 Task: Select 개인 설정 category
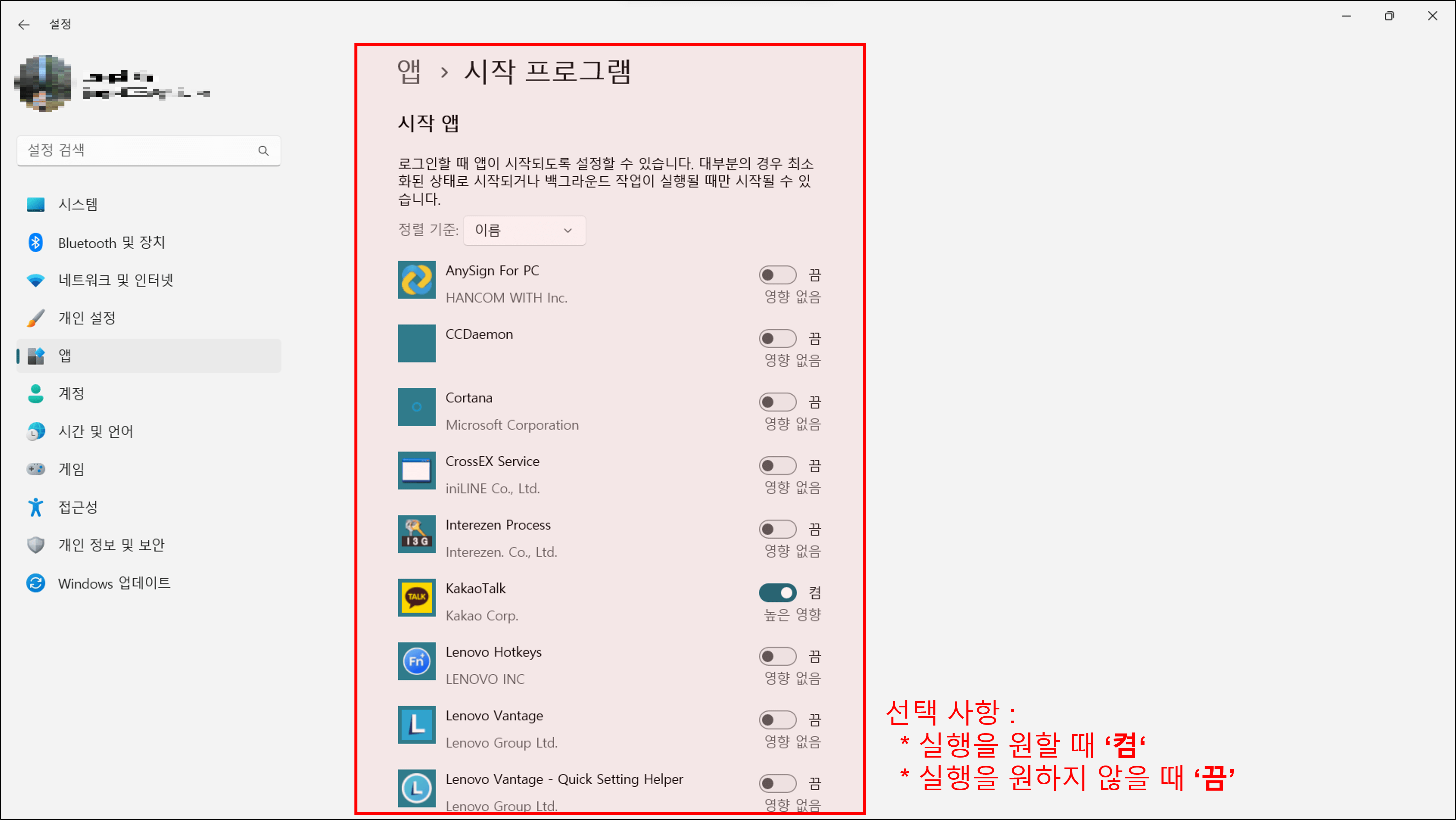coord(149,318)
